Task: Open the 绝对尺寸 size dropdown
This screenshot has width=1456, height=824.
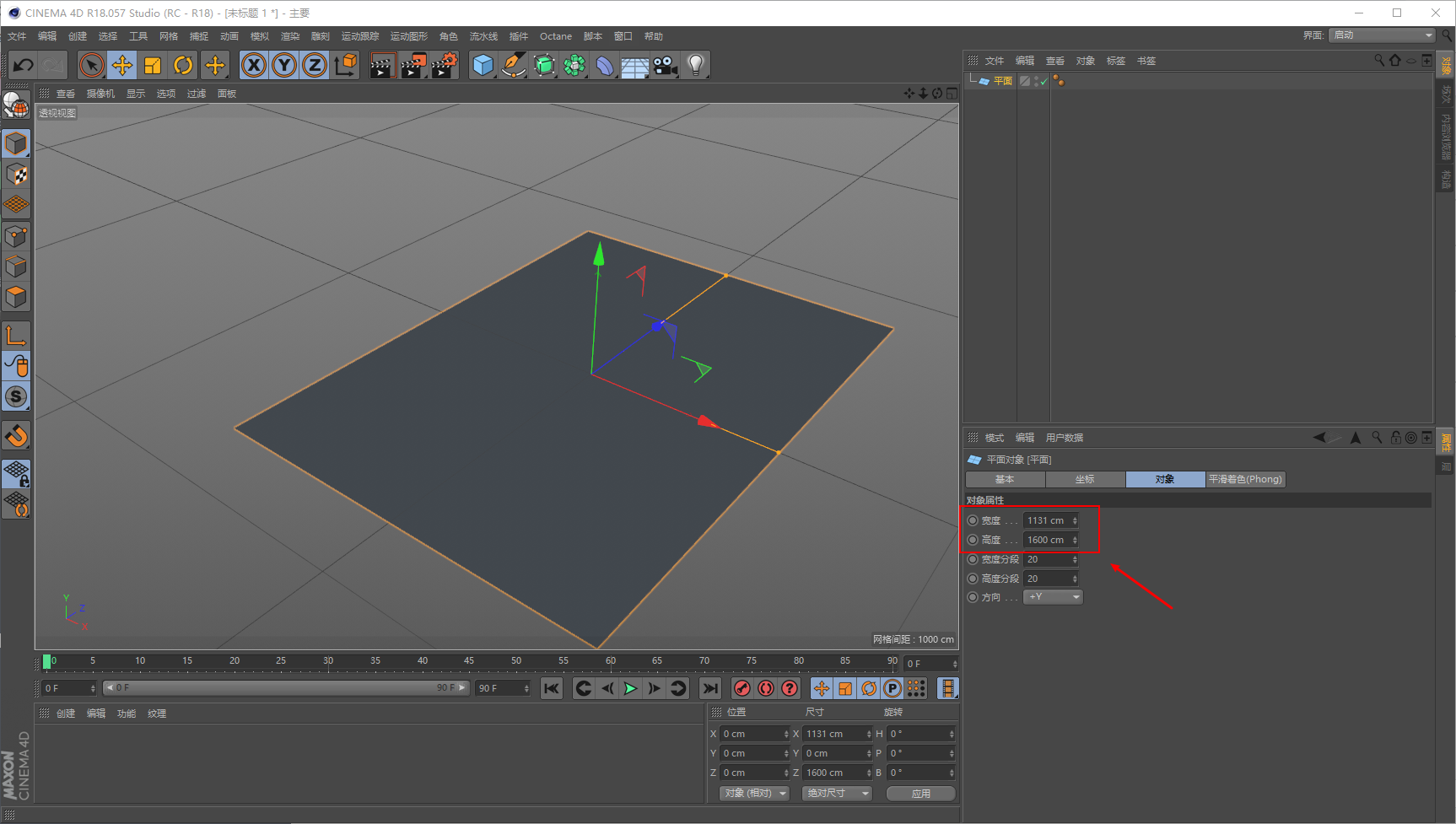Action: [837, 794]
